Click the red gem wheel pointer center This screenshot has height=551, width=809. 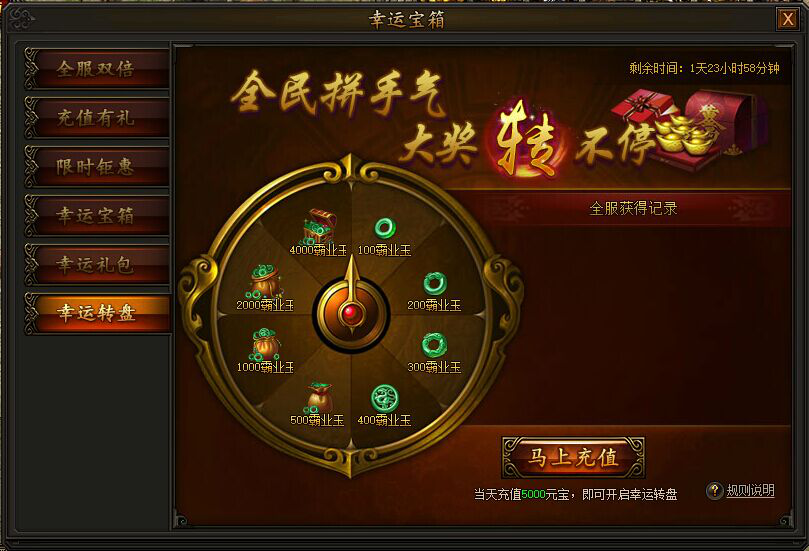pyautogui.click(x=351, y=312)
